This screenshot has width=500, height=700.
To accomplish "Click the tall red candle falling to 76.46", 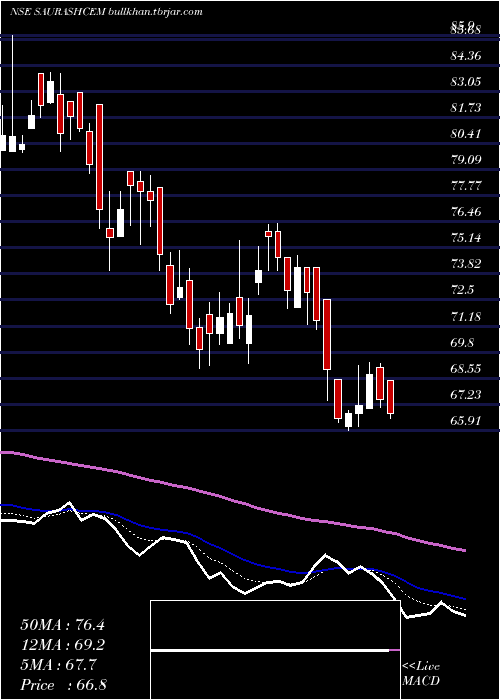I will [99, 157].
